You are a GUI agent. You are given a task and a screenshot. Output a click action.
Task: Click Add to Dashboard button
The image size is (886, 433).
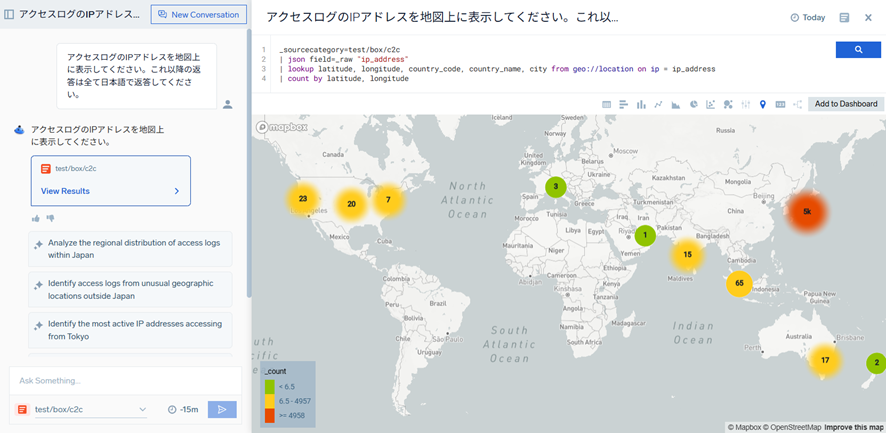click(845, 104)
